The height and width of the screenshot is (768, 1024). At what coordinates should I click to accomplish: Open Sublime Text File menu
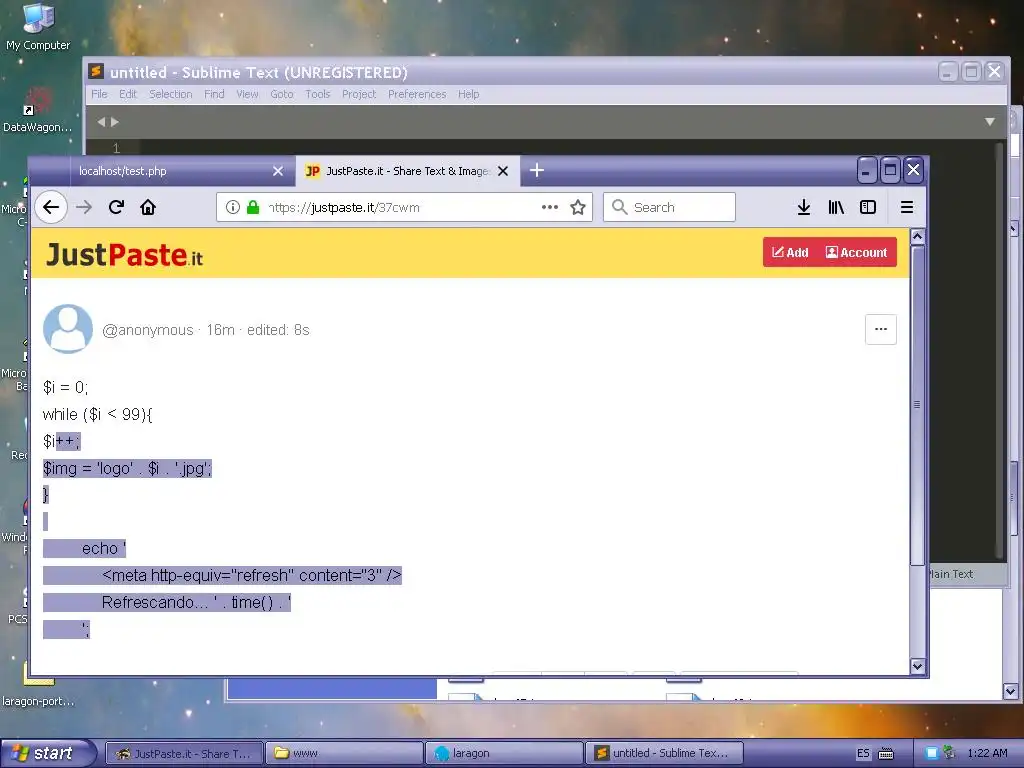(99, 94)
